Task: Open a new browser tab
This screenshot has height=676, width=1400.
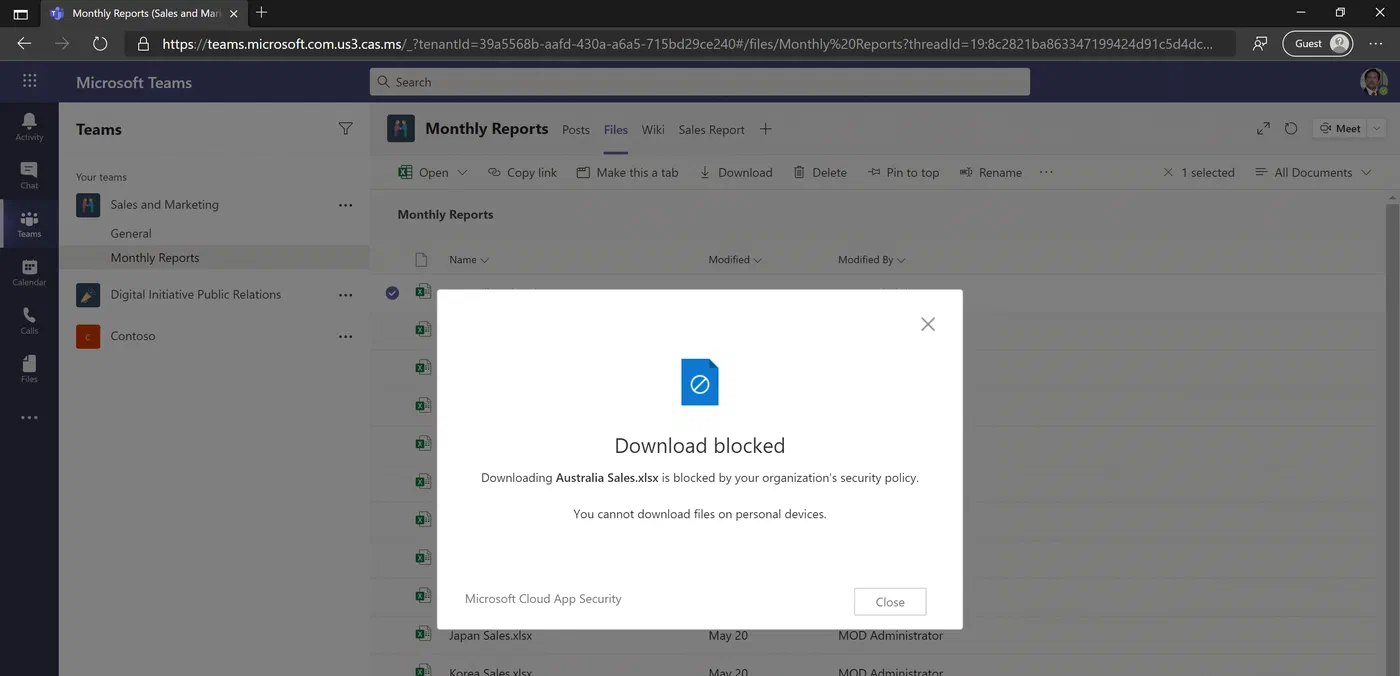Action: coord(261,13)
